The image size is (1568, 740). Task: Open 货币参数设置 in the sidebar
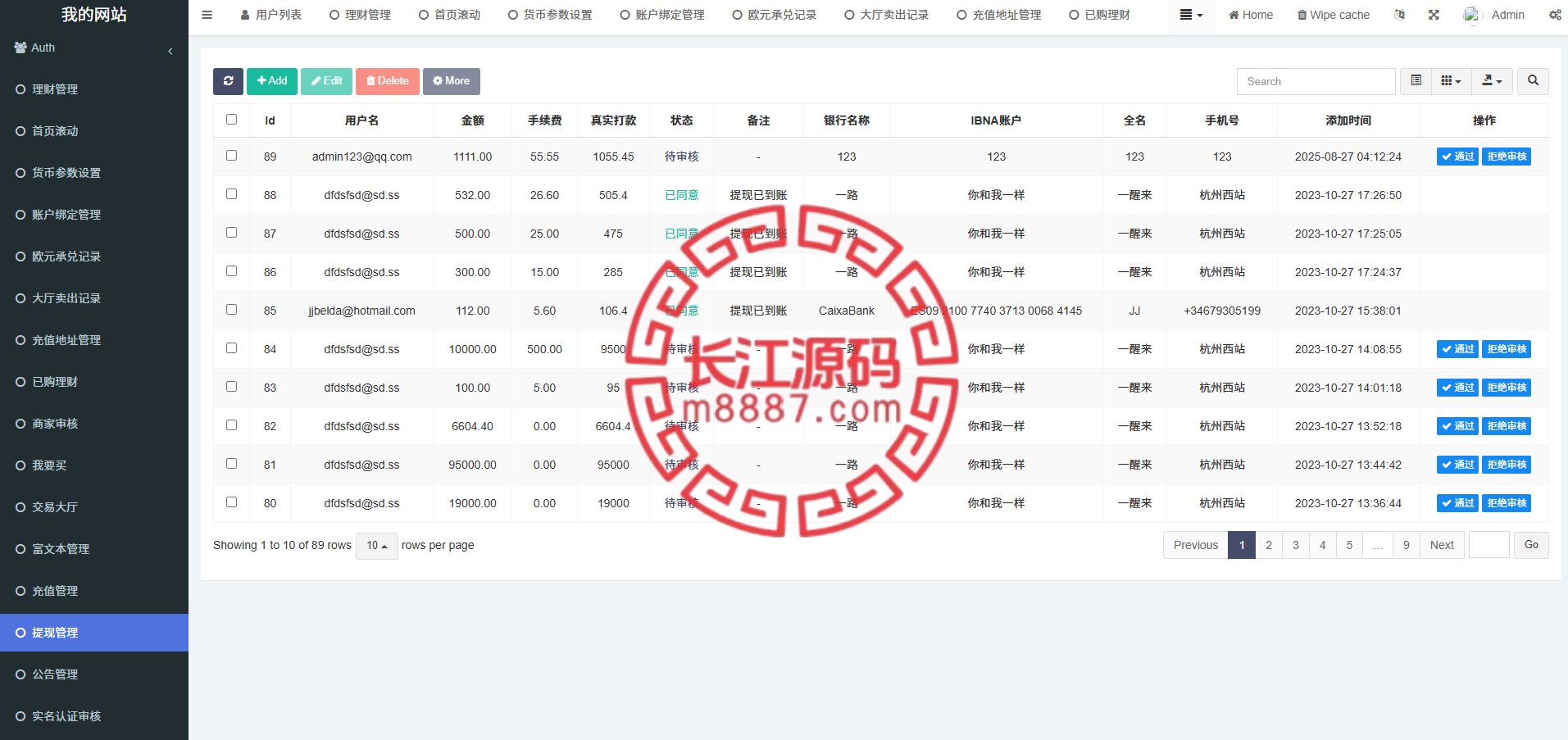94,173
